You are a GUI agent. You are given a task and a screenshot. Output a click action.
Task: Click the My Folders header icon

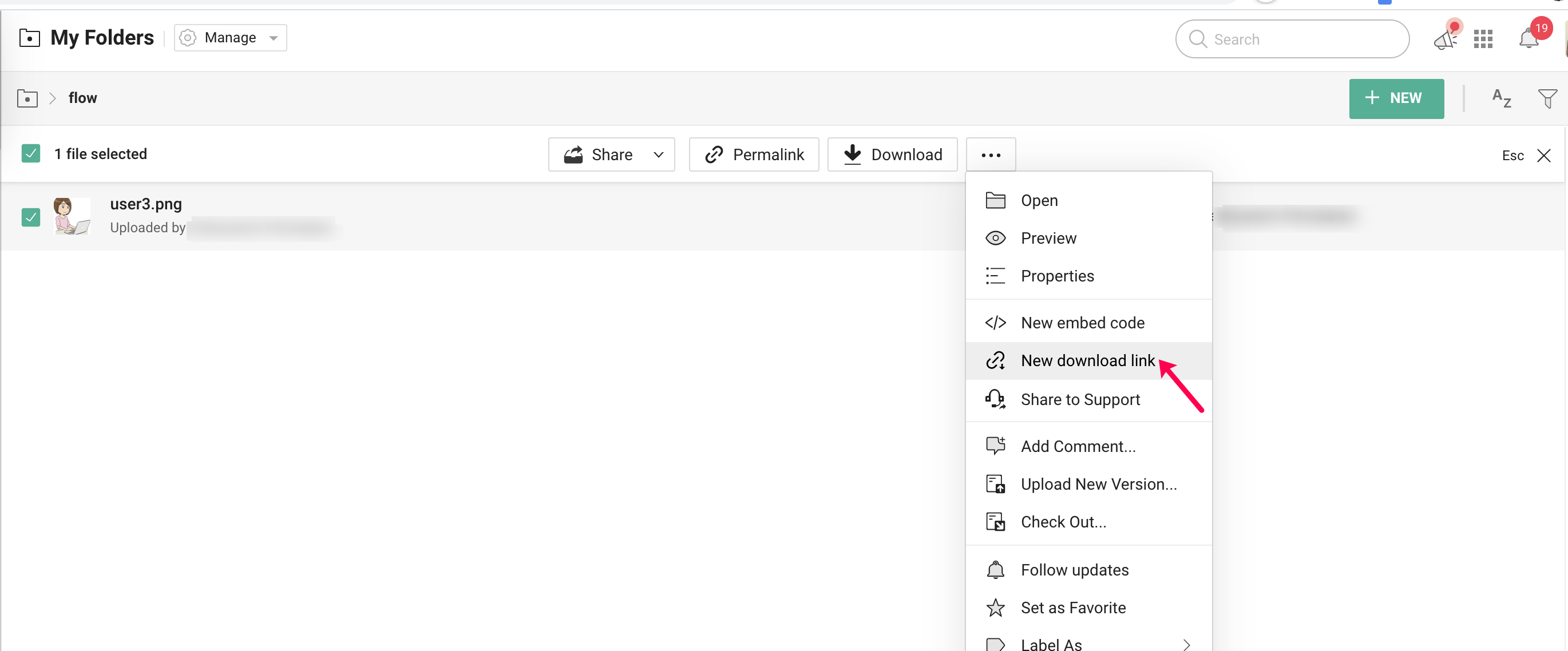(29, 38)
